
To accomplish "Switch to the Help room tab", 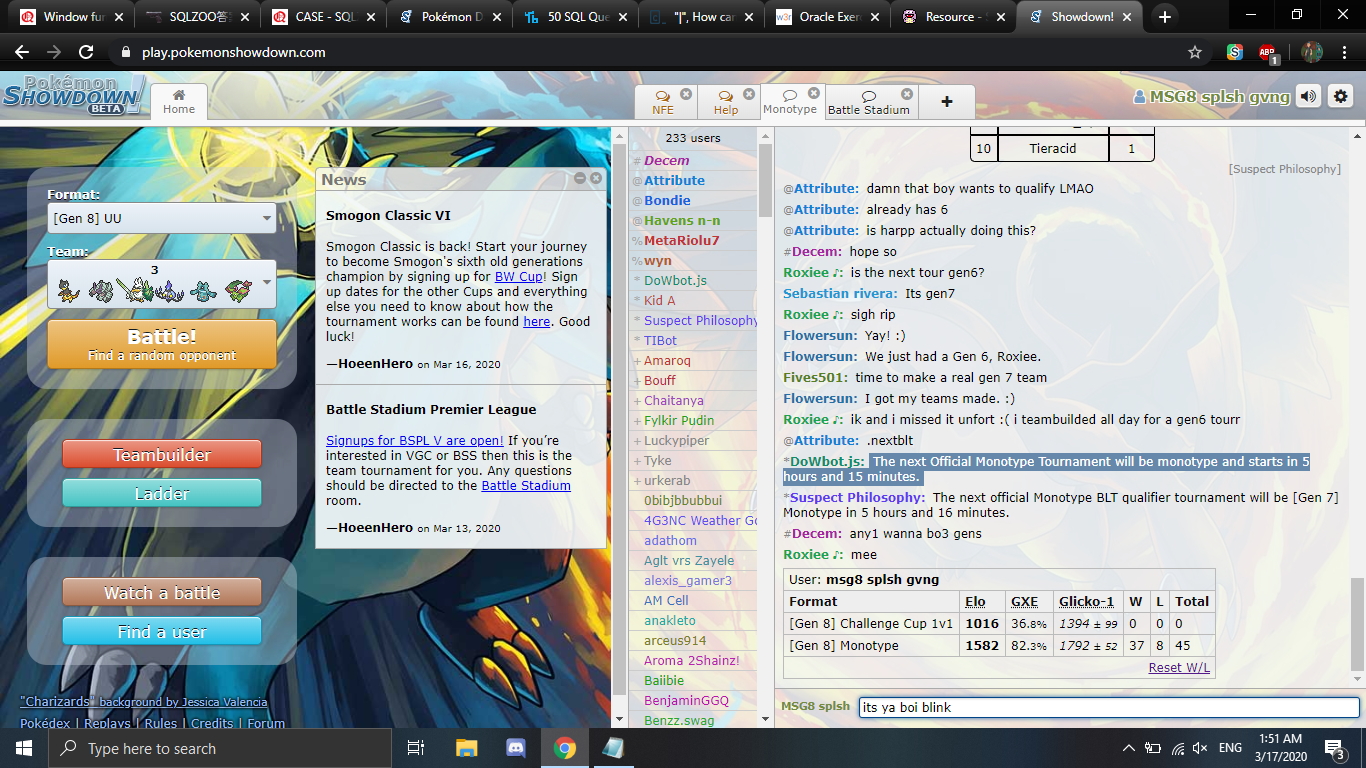I will pyautogui.click(x=726, y=103).
